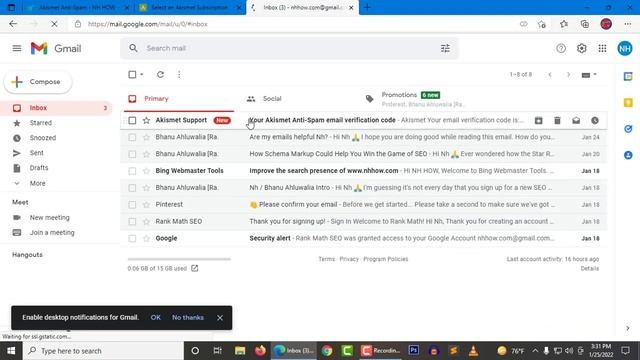Refresh the inbox
Screen dimensions: 640x360
pos(160,75)
